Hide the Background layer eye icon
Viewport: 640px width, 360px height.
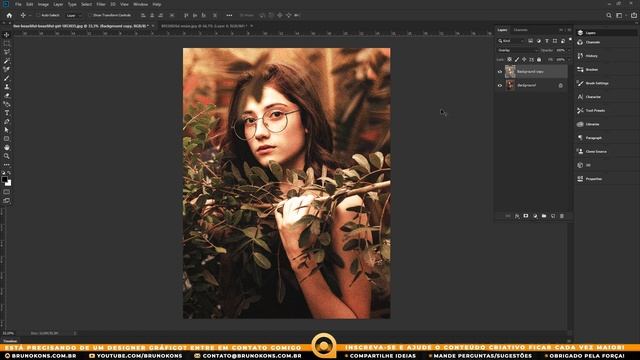point(500,85)
